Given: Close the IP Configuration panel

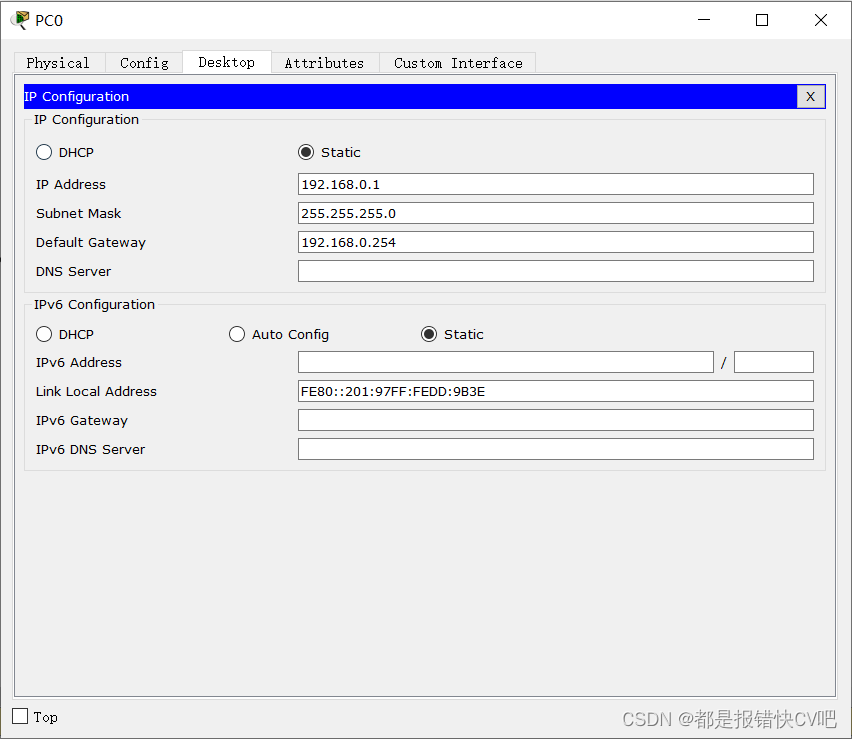Looking at the screenshot, I should pos(810,96).
